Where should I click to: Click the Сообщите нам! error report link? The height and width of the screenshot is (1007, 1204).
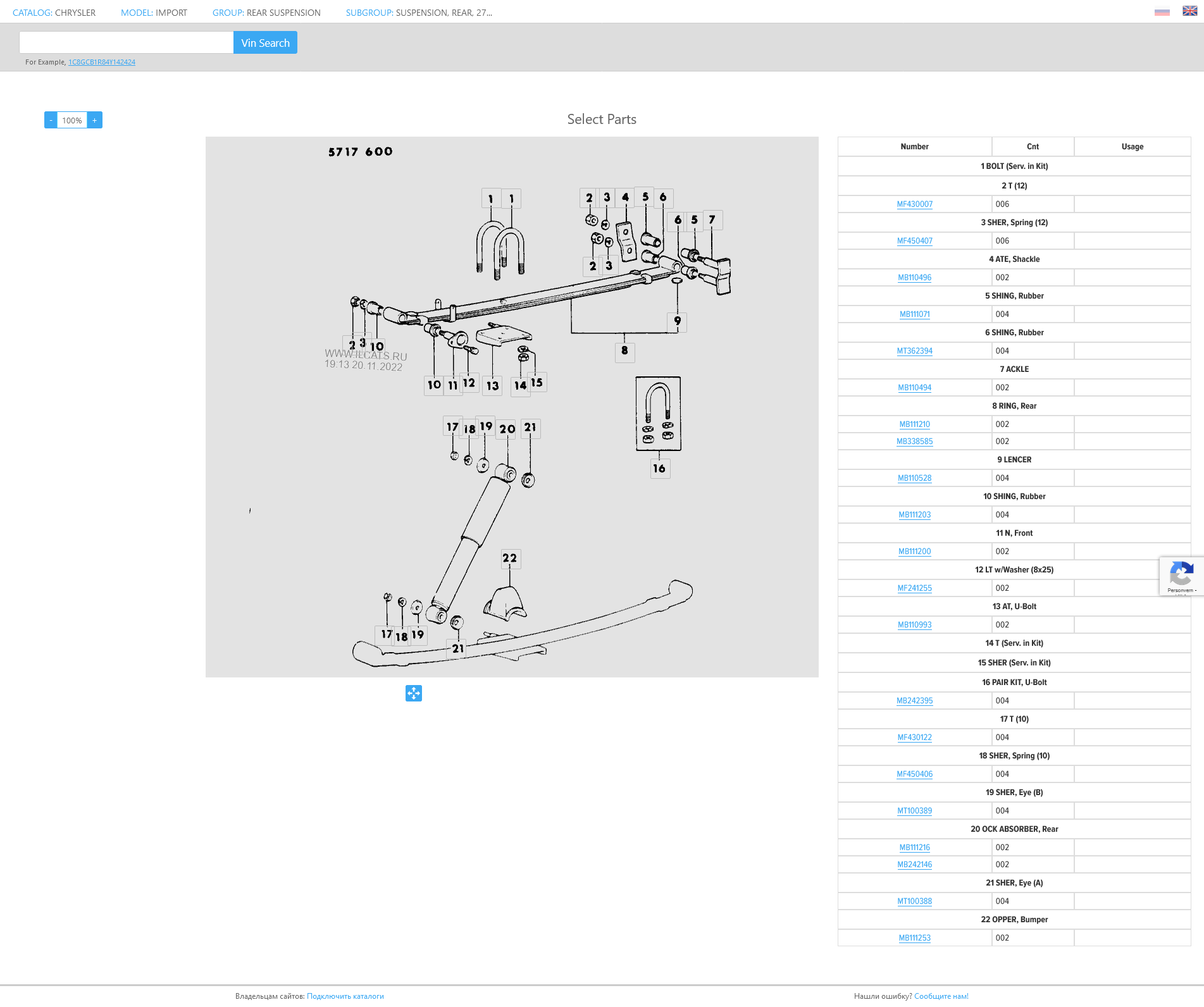[x=941, y=996]
